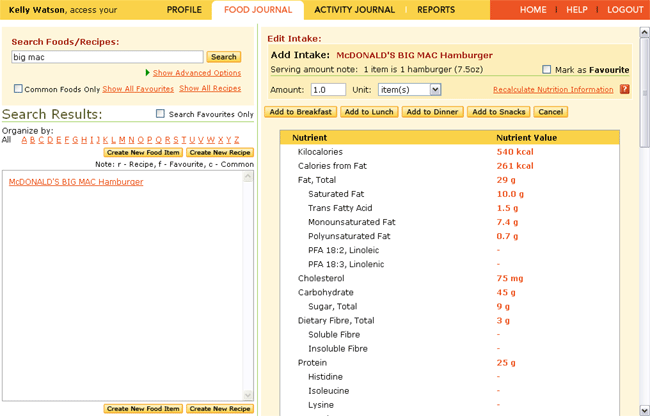Open McDONALD'S BIG MAC Hamburger result
The image size is (650, 416).
pos(76,182)
